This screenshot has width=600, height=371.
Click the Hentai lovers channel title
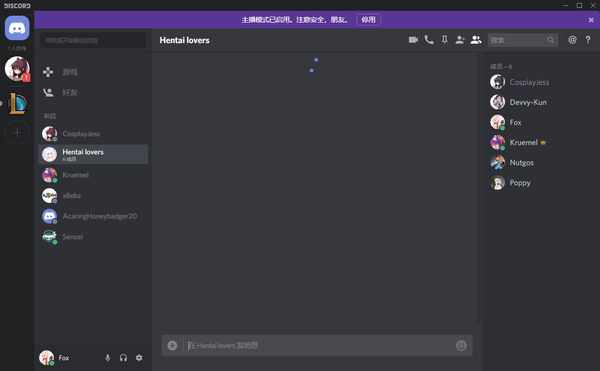184,40
